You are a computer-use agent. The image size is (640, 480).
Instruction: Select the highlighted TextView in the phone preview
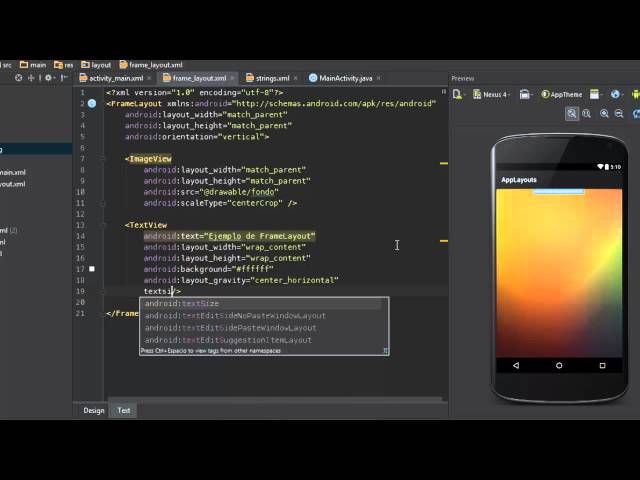(559, 191)
